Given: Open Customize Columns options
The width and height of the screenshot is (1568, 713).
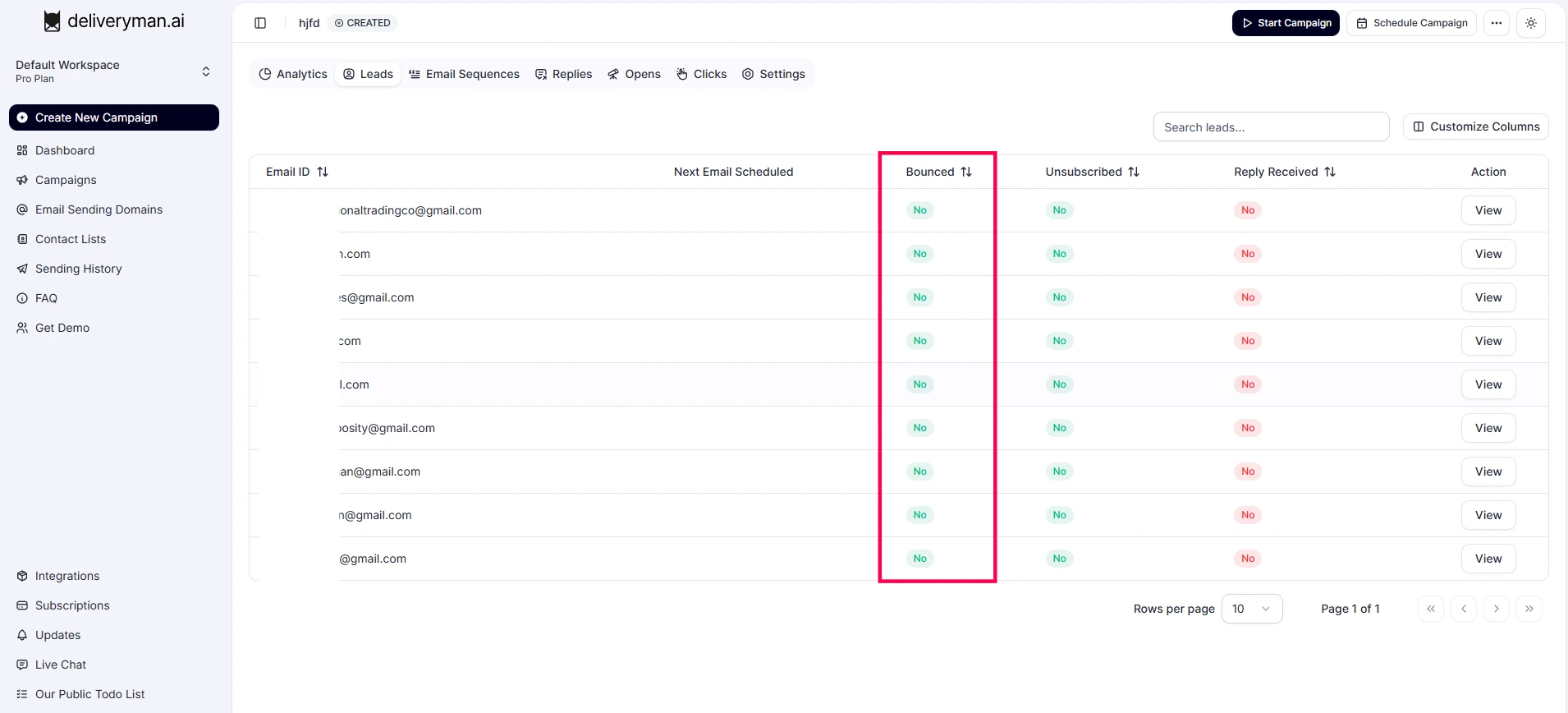Looking at the screenshot, I should click(1476, 126).
